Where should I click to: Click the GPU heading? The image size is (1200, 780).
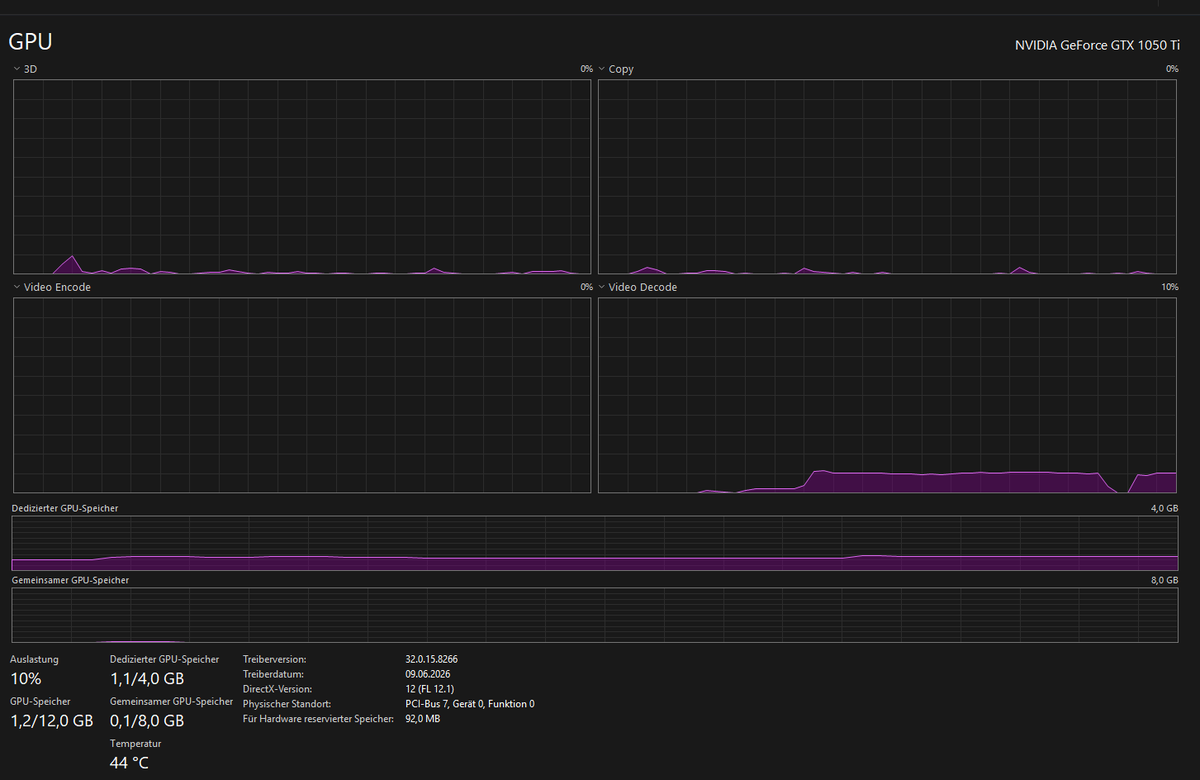click(30, 42)
